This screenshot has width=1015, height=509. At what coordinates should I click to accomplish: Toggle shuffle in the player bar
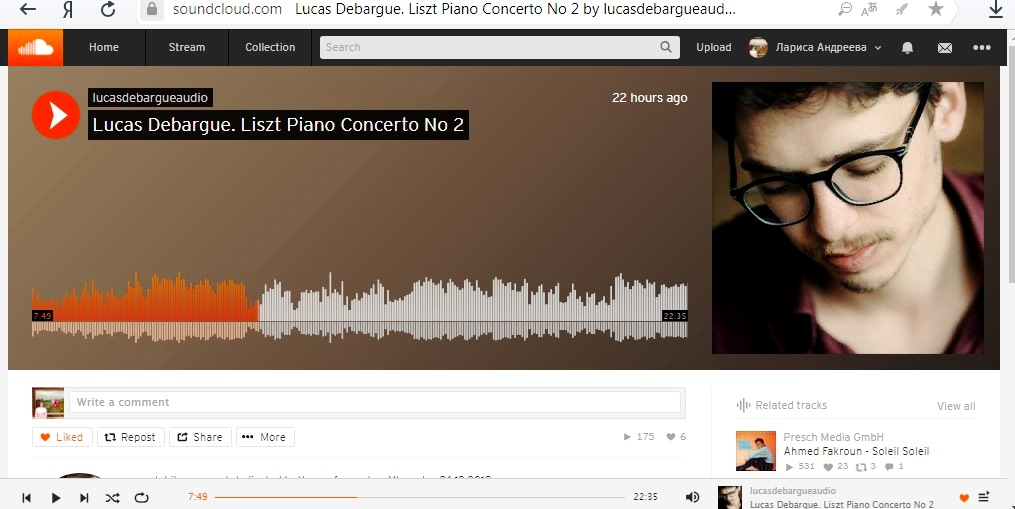click(113, 497)
